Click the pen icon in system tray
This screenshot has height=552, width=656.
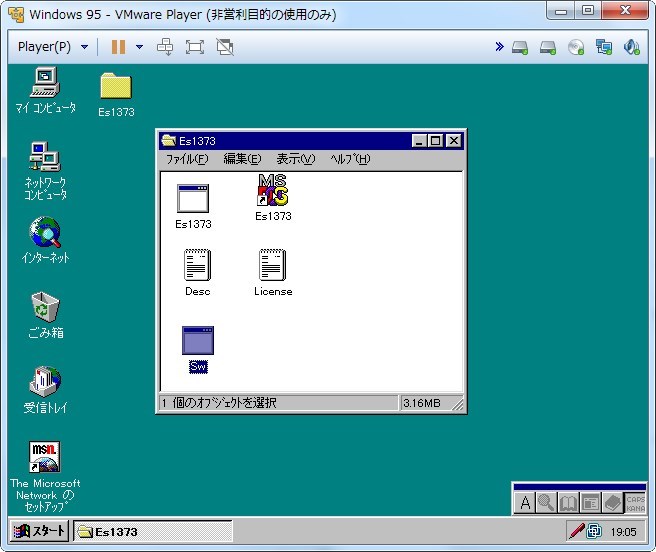(577, 531)
